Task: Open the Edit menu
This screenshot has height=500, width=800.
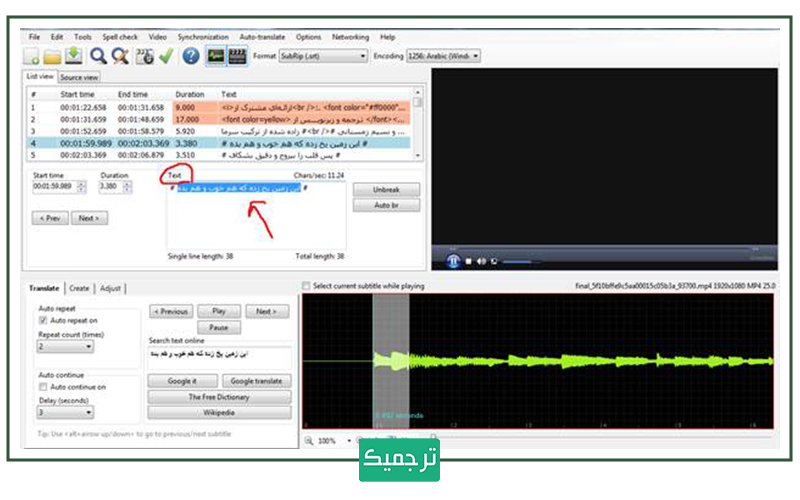Action: coord(57,37)
